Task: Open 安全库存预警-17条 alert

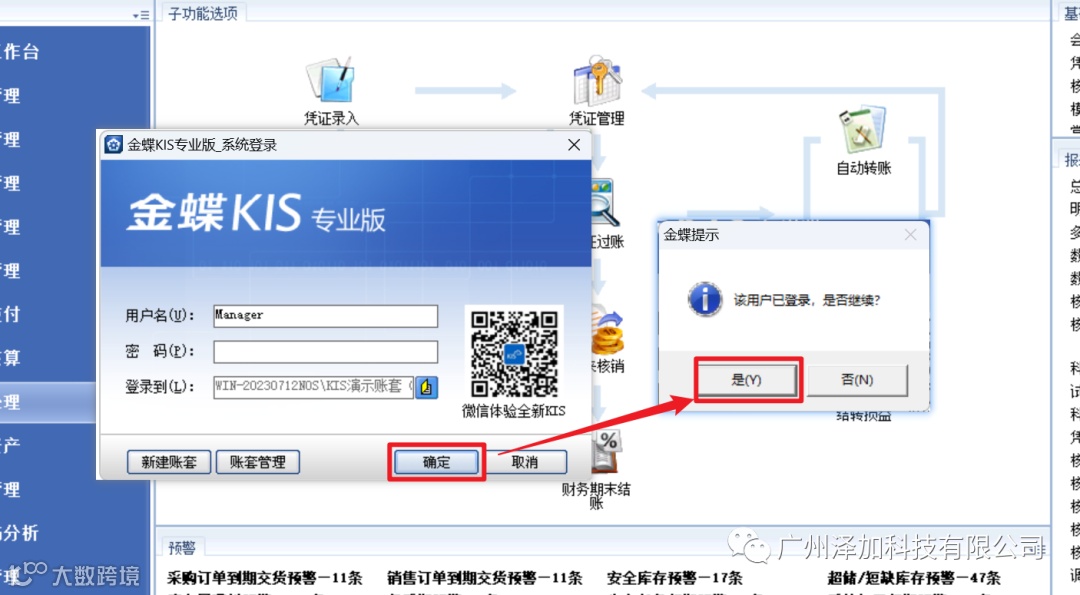Action: pyautogui.click(x=675, y=577)
